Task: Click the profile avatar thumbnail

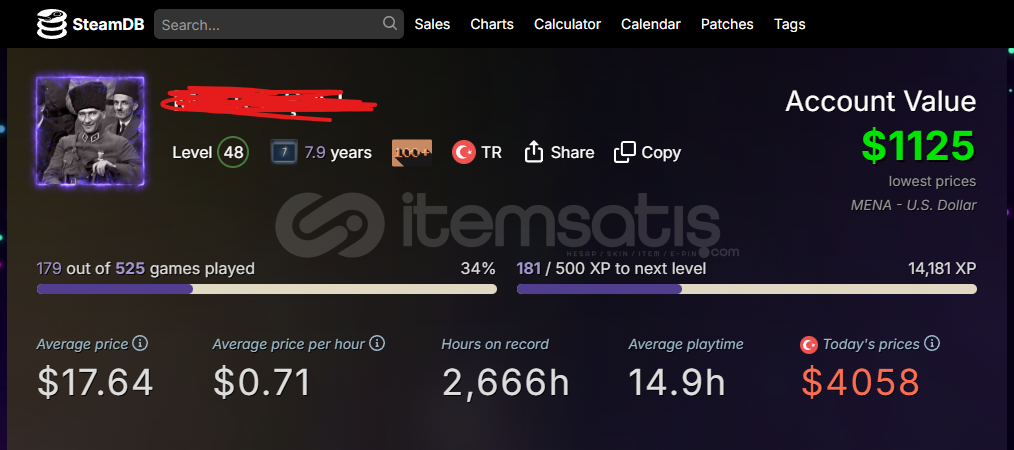Action: [x=90, y=131]
